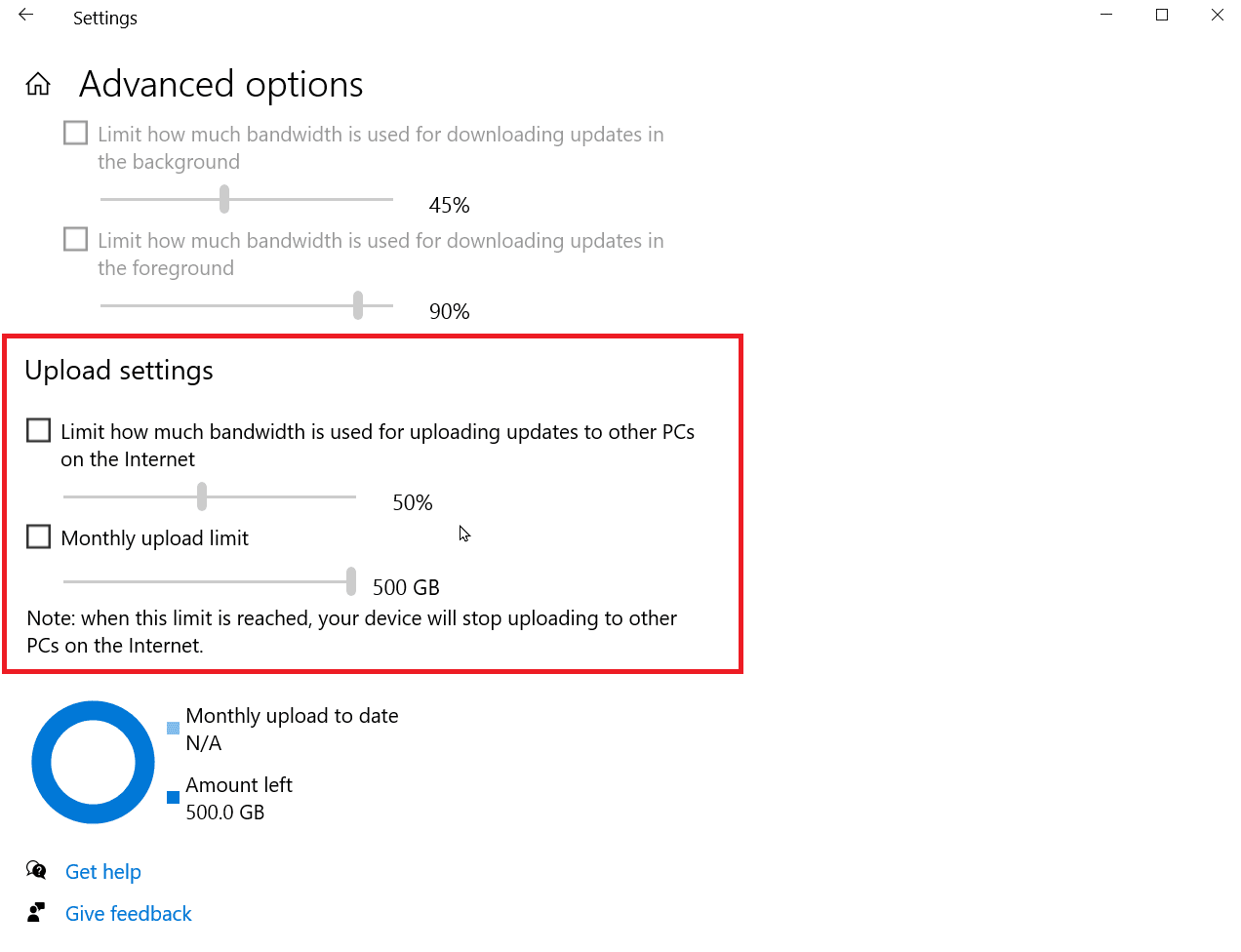Image resolution: width=1241 pixels, height=952 pixels.
Task: Enable background download bandwidth limit checkbox
Action: (75, 134)
